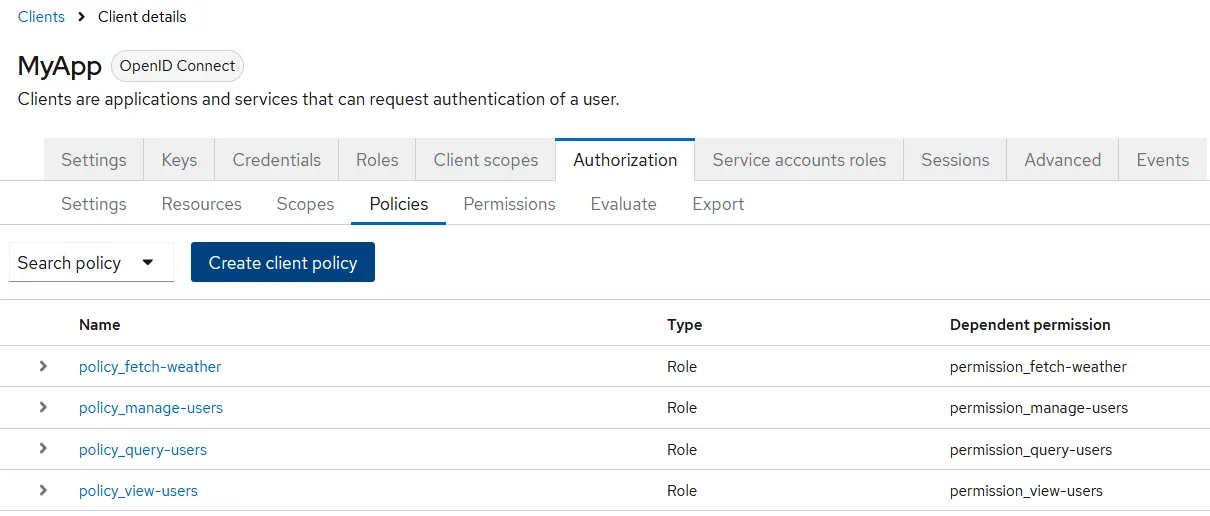Open the policy_view-users policy link
The width and height of the screenshot is (1210, 516).
tap(138, 491)
